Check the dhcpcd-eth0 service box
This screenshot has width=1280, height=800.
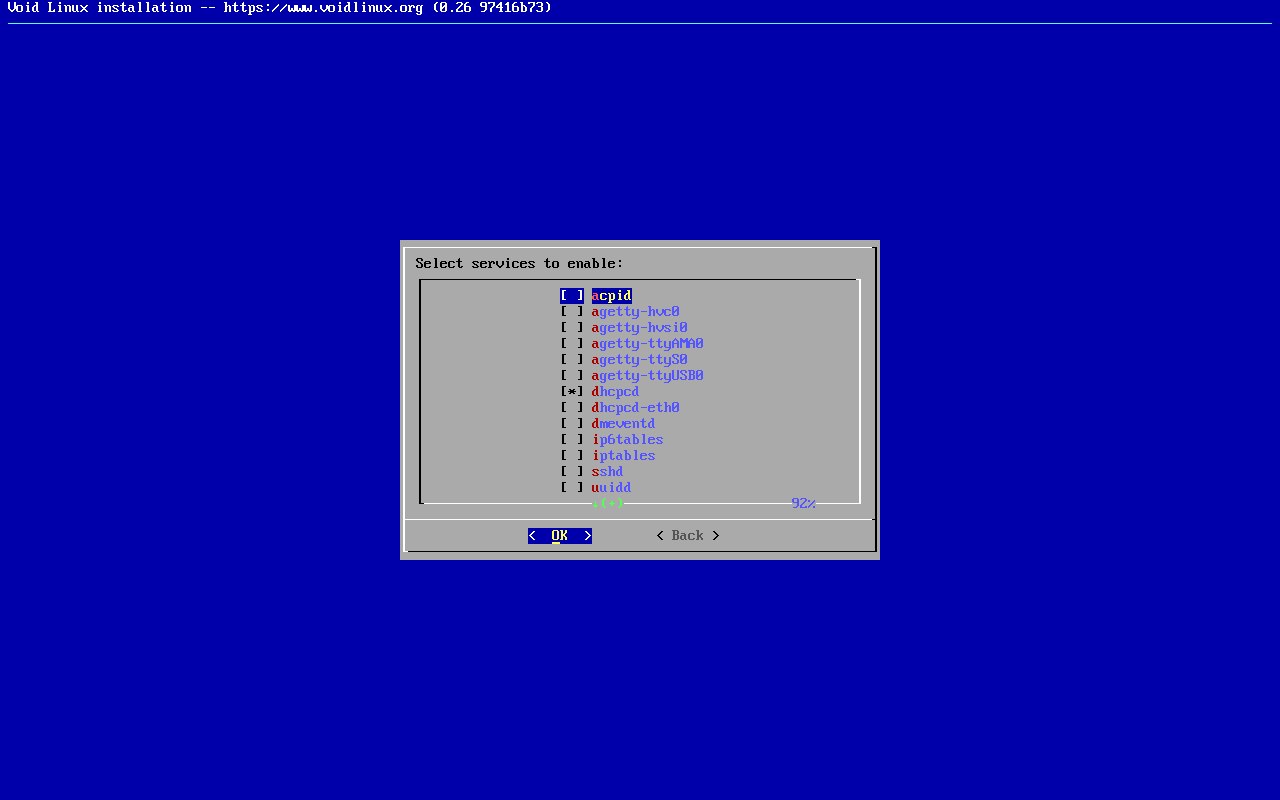(571, 408)
